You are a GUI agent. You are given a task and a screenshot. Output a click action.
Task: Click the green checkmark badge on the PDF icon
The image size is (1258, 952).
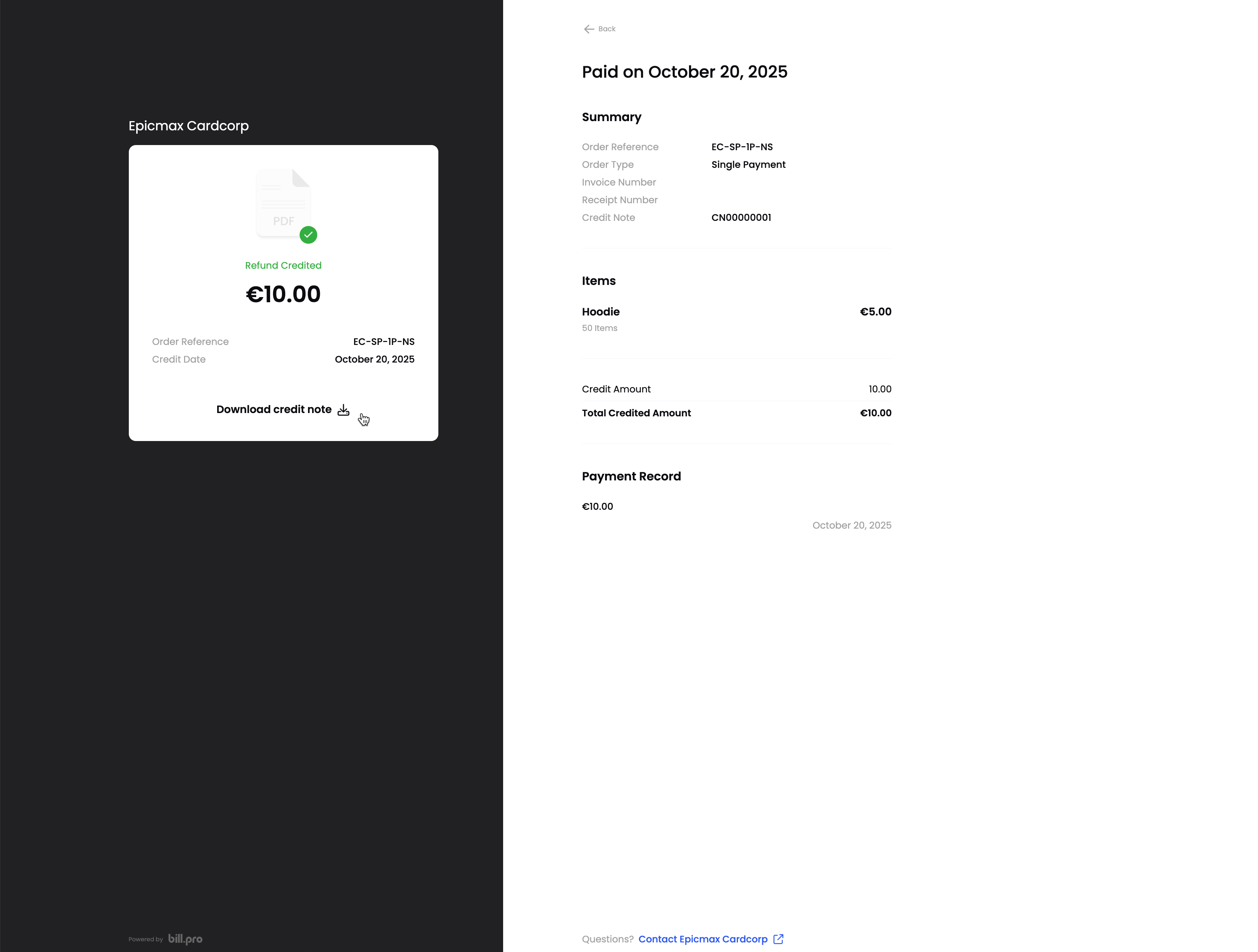tap(309, 235)
